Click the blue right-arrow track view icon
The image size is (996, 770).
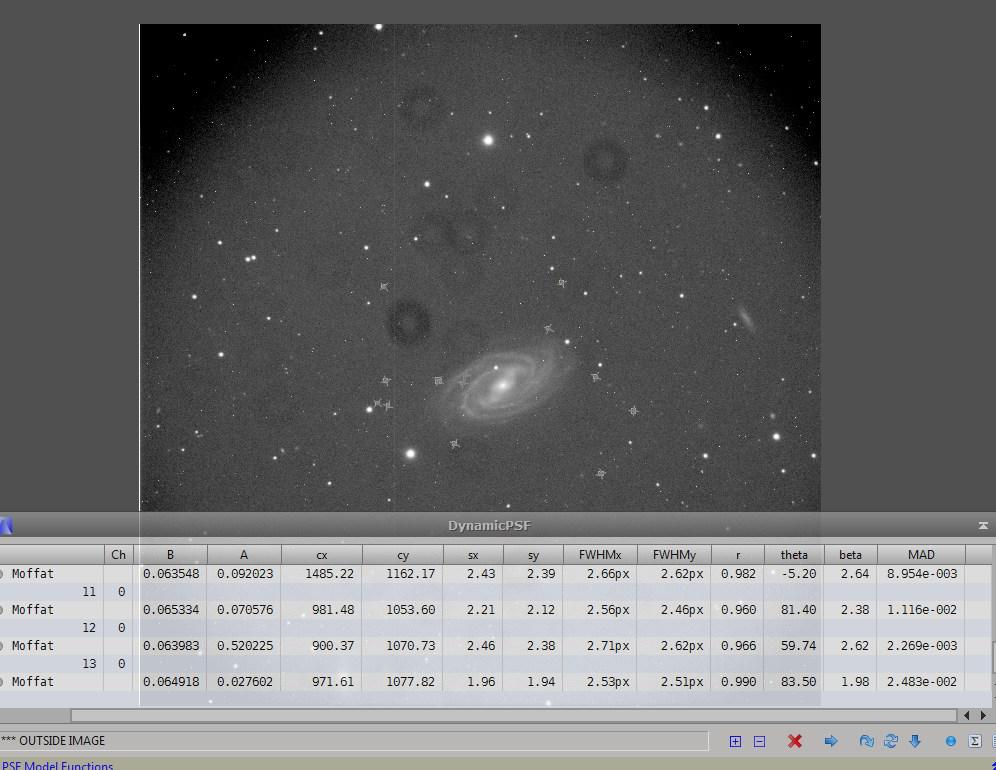coord(830,741)
